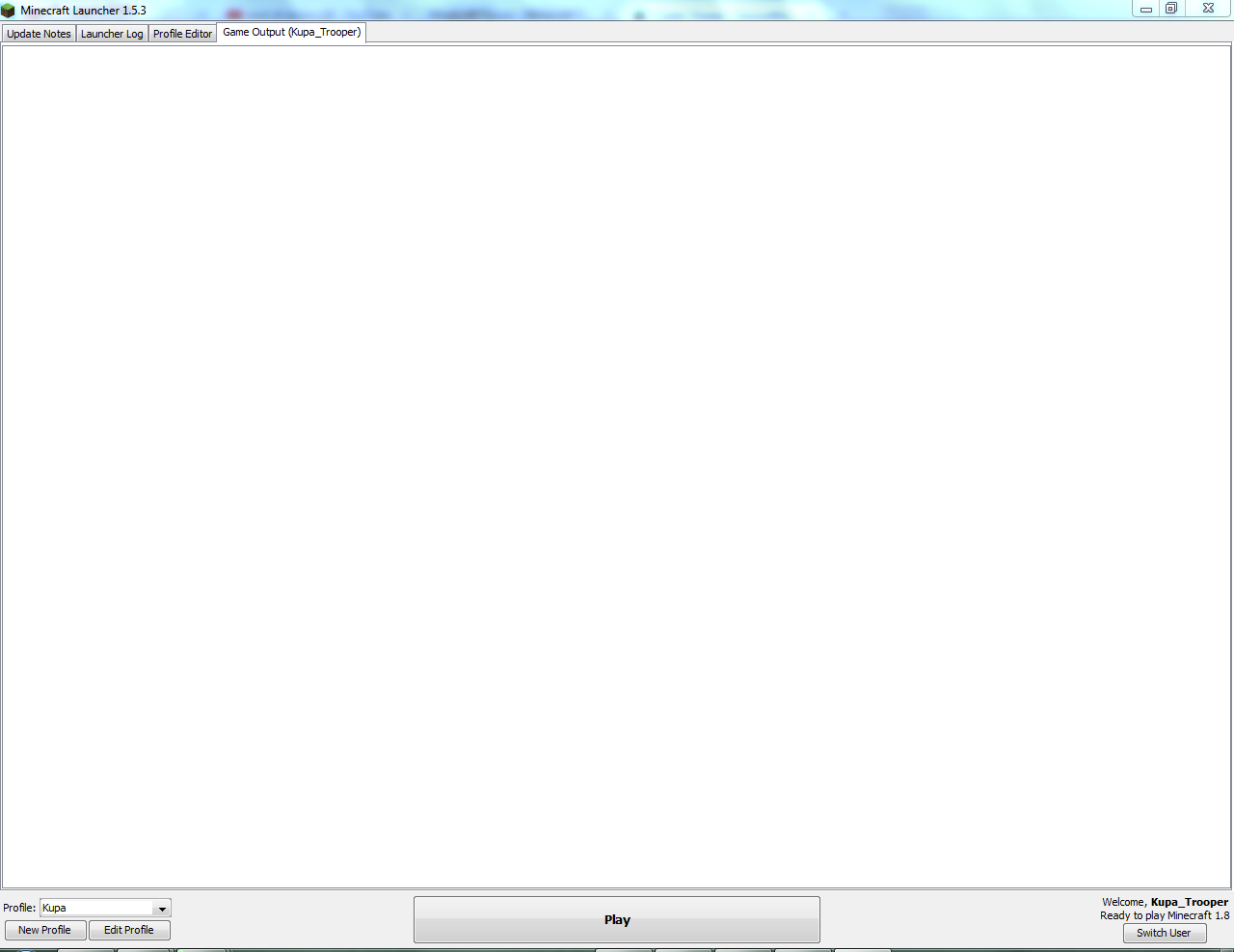Minimize the Minecraft Launcher window
The height and width of the screenshot is (952, 1234).
[1146, 9]
